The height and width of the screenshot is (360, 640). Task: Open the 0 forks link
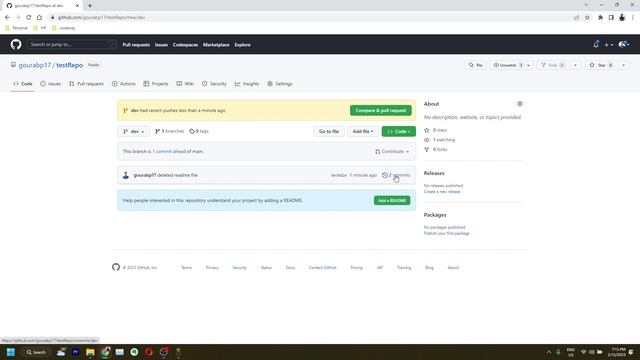pos(436,150)
